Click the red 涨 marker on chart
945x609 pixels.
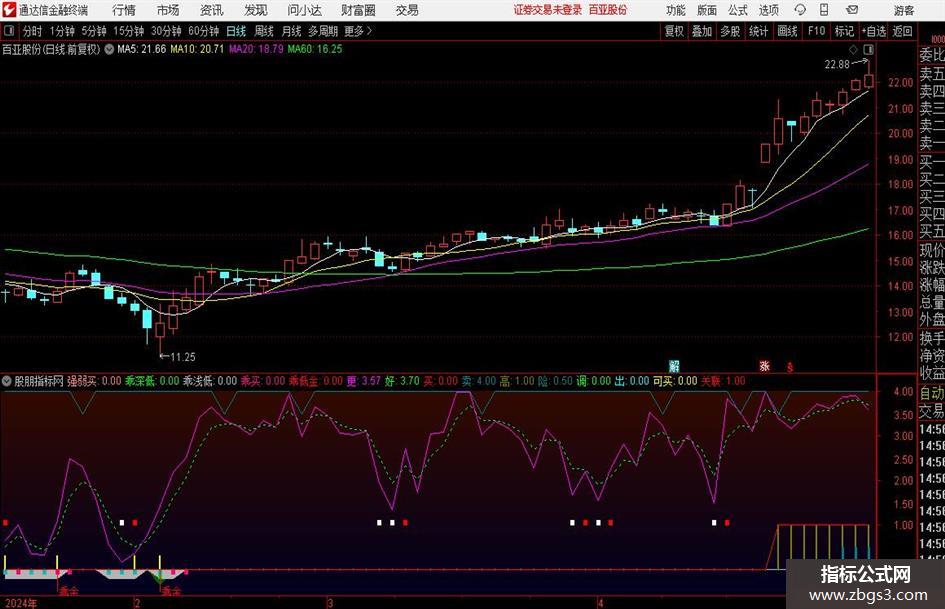(764, 365)
